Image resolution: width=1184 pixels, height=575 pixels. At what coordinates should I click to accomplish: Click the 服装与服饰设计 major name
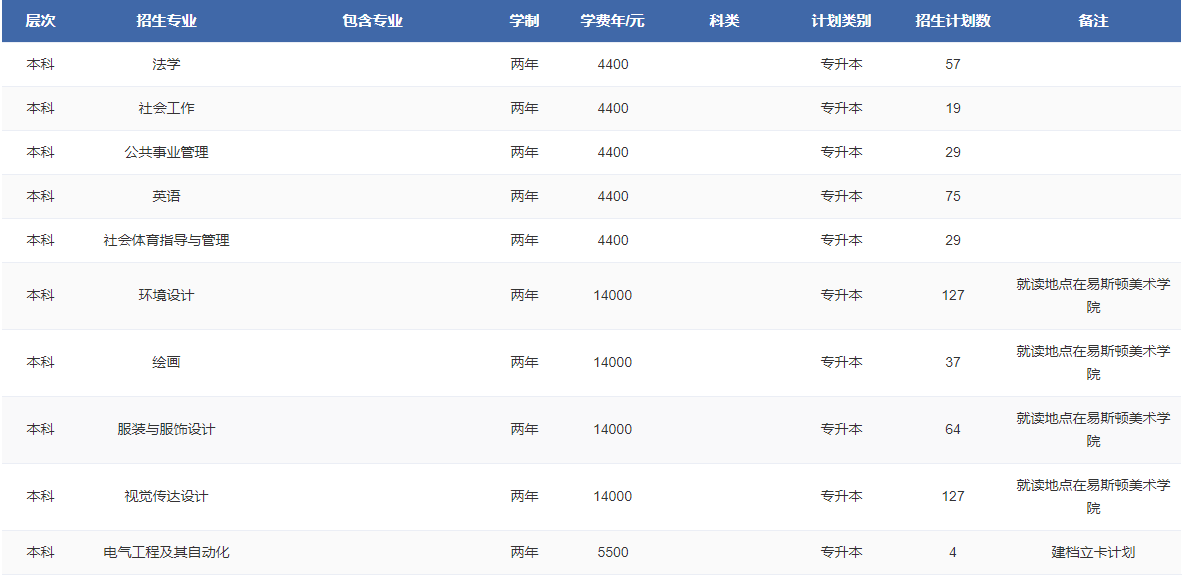(x=166, y=429)
